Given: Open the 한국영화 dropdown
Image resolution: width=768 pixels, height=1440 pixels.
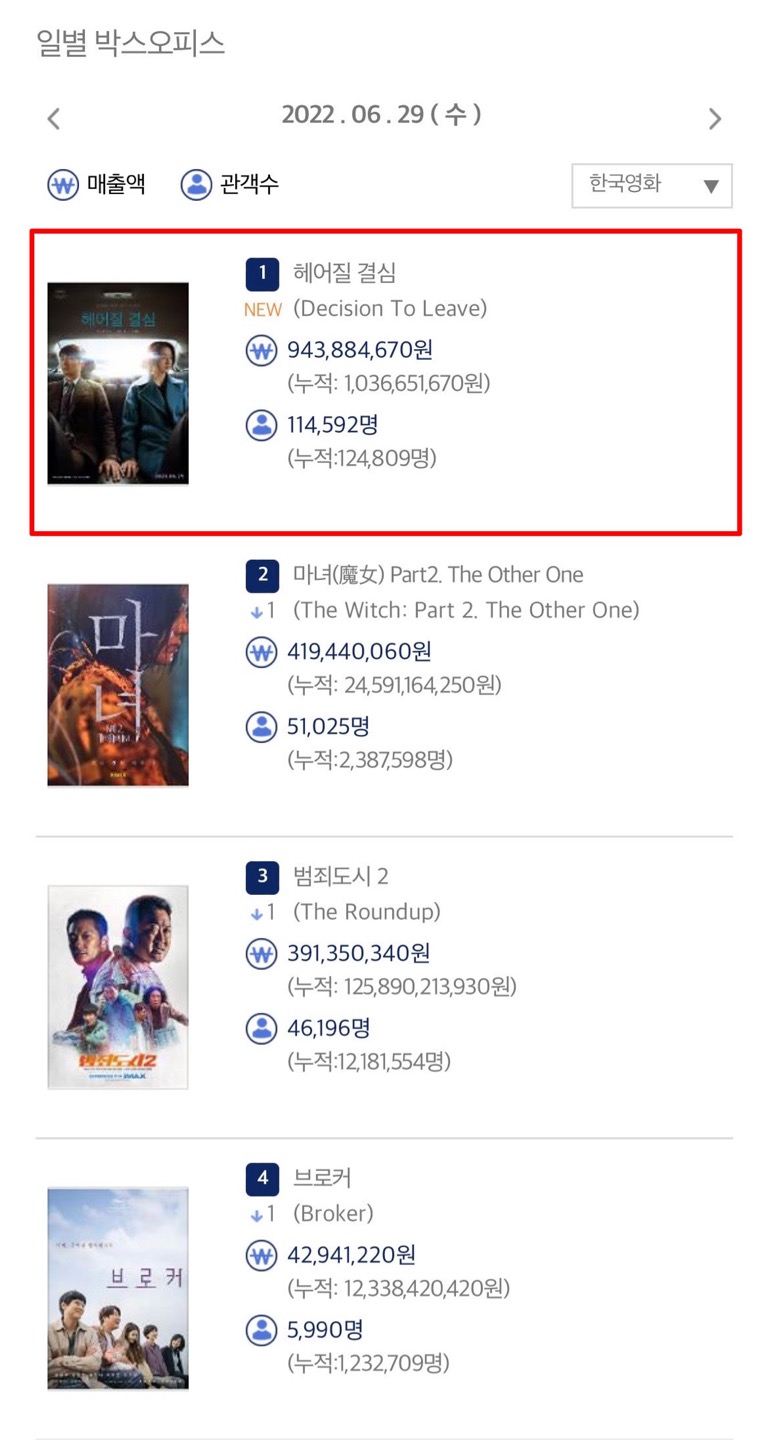Looking at the screenshot, I should tap(652, 186).
